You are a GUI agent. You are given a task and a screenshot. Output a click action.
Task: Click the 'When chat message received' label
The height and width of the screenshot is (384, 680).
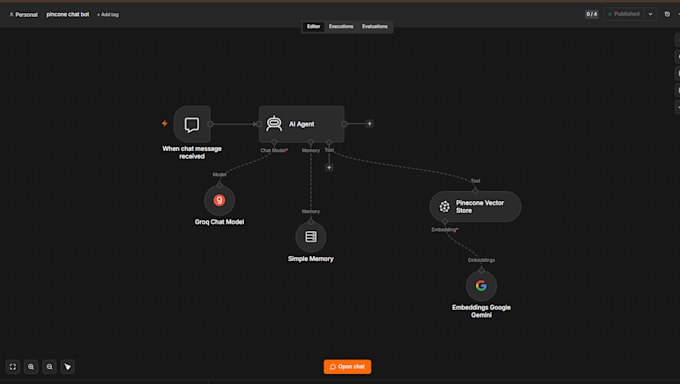192,153
